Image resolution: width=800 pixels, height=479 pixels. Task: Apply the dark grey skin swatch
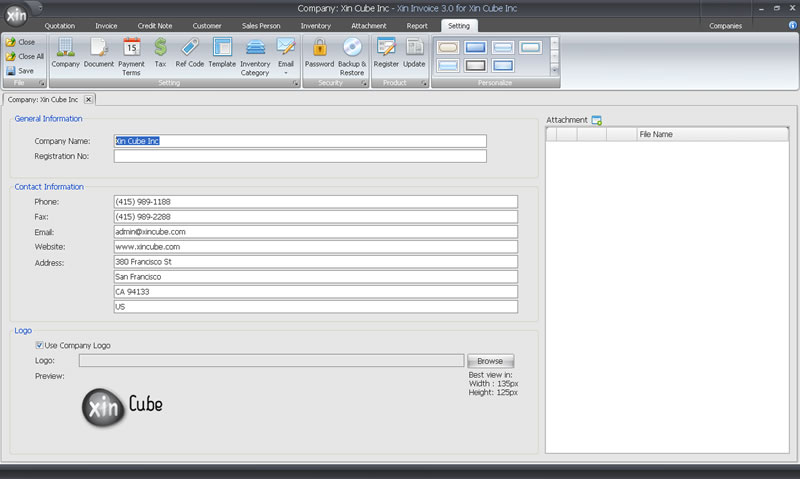476,65
